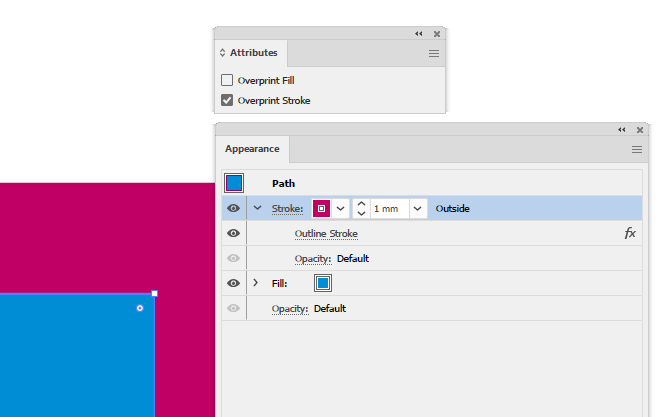The image size is (662, 417).
Task: Select the Appearance tab
Action: [252, 149]
